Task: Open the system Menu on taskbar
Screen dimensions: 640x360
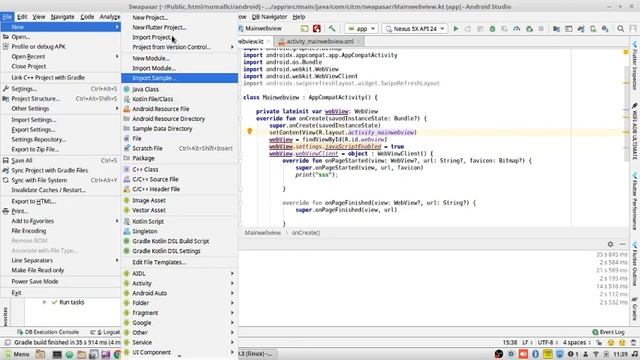Action: (16, 354)
